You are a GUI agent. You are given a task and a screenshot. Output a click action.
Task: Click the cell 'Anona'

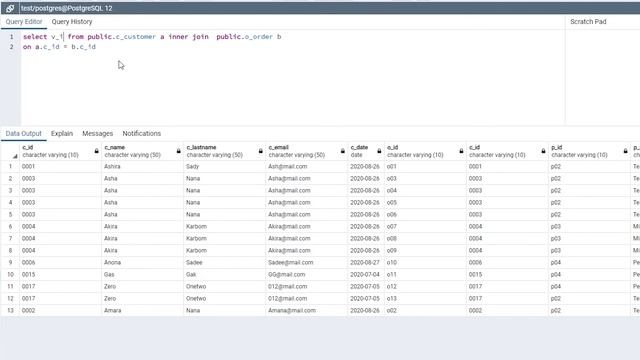tap(142, 262)
